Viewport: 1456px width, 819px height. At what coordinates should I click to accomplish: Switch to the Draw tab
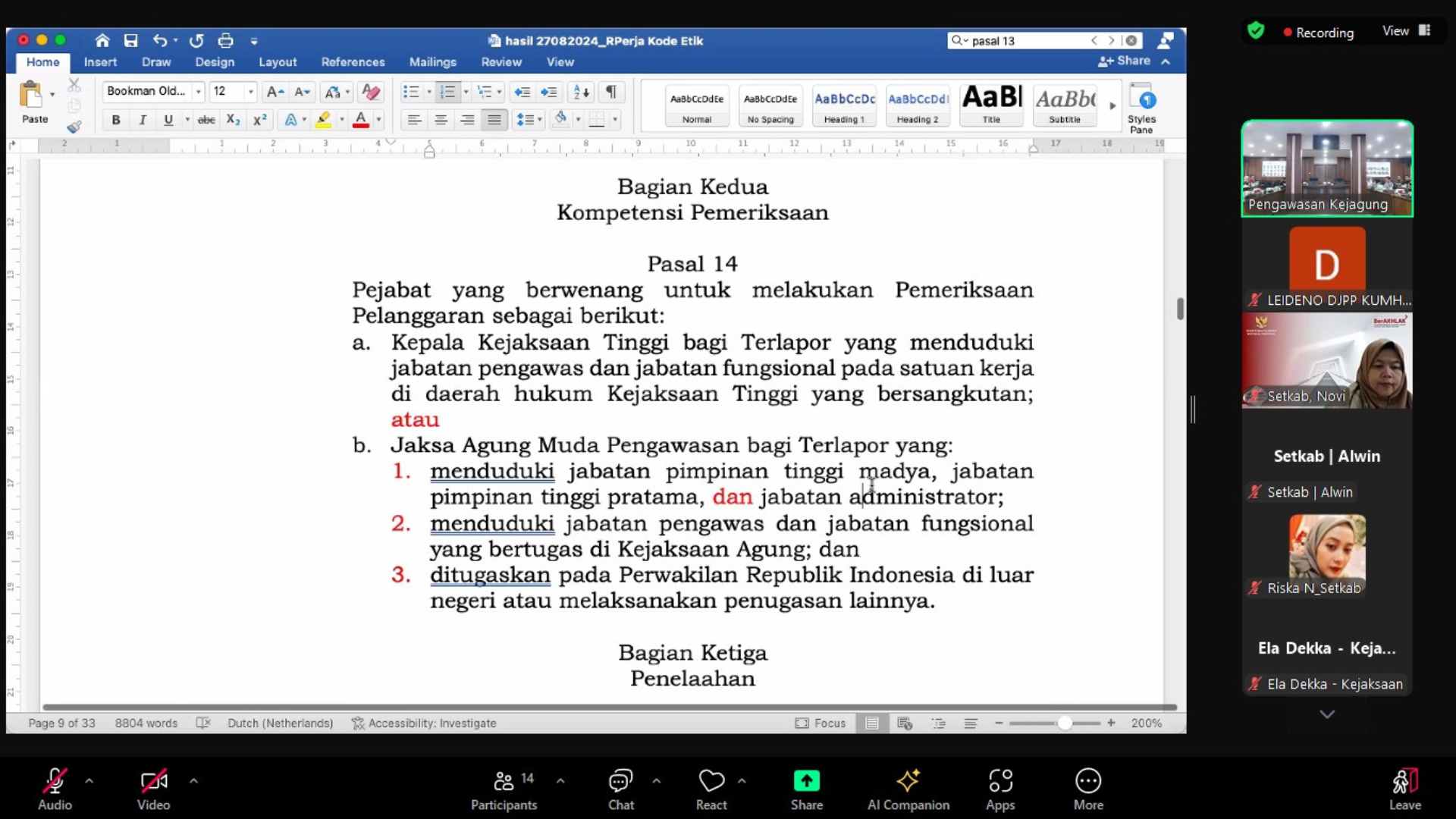[x=156, y=62]
